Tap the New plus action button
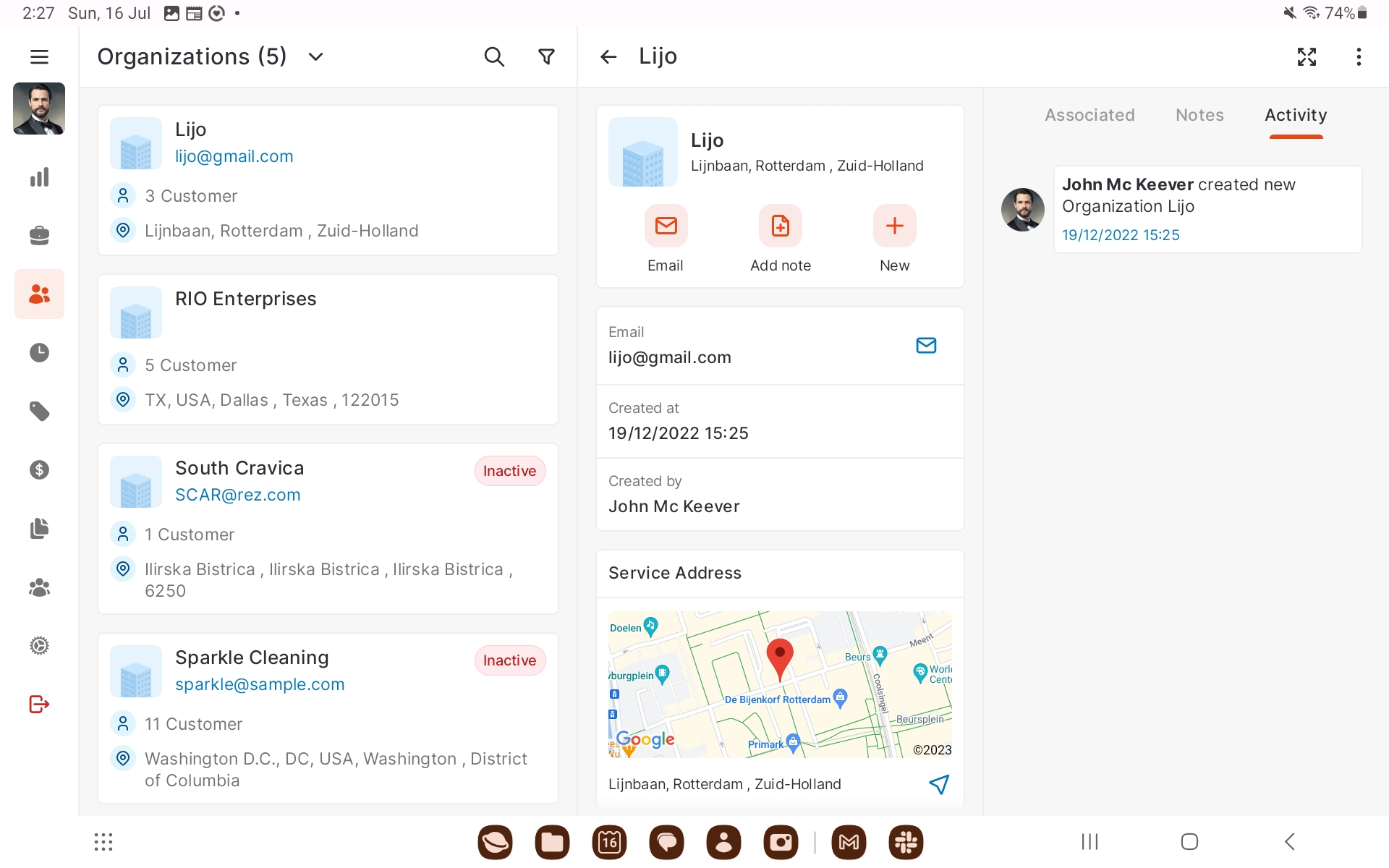The height and width of the screenshot is (868, 1389). coord(894,226)
